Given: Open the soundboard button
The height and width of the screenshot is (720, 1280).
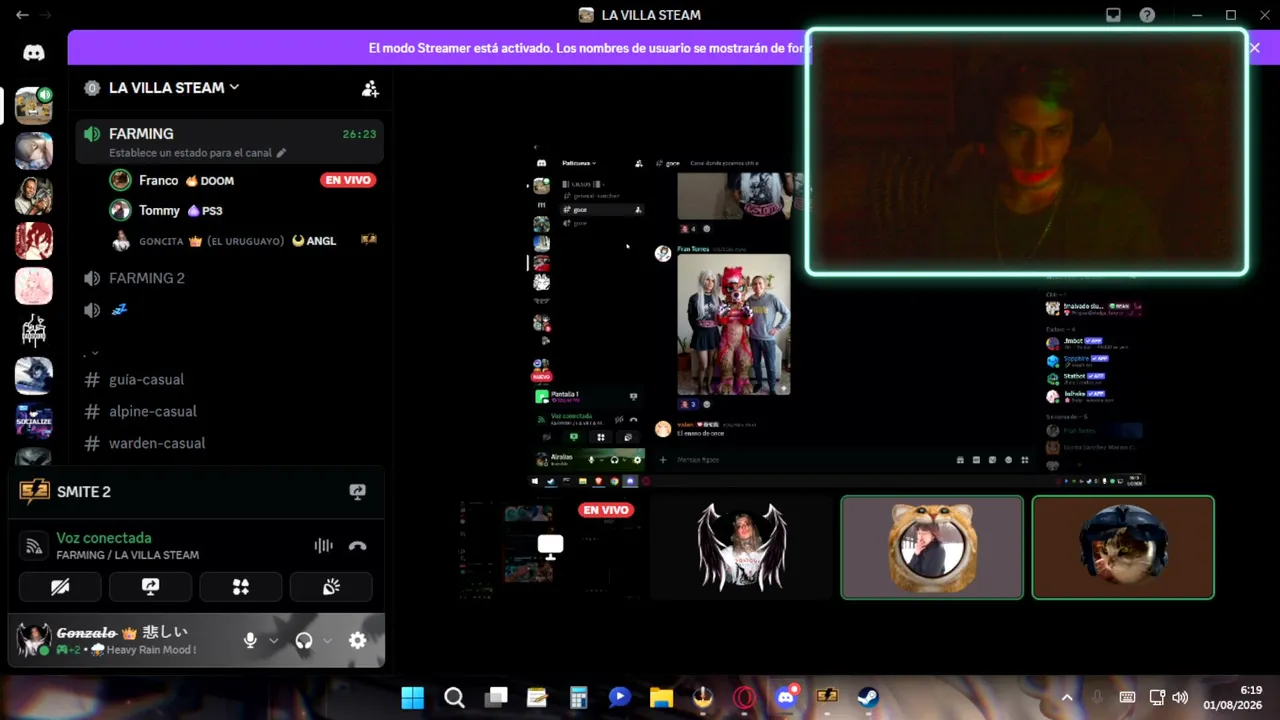Looking at the screenshot, I should (331, 587).
